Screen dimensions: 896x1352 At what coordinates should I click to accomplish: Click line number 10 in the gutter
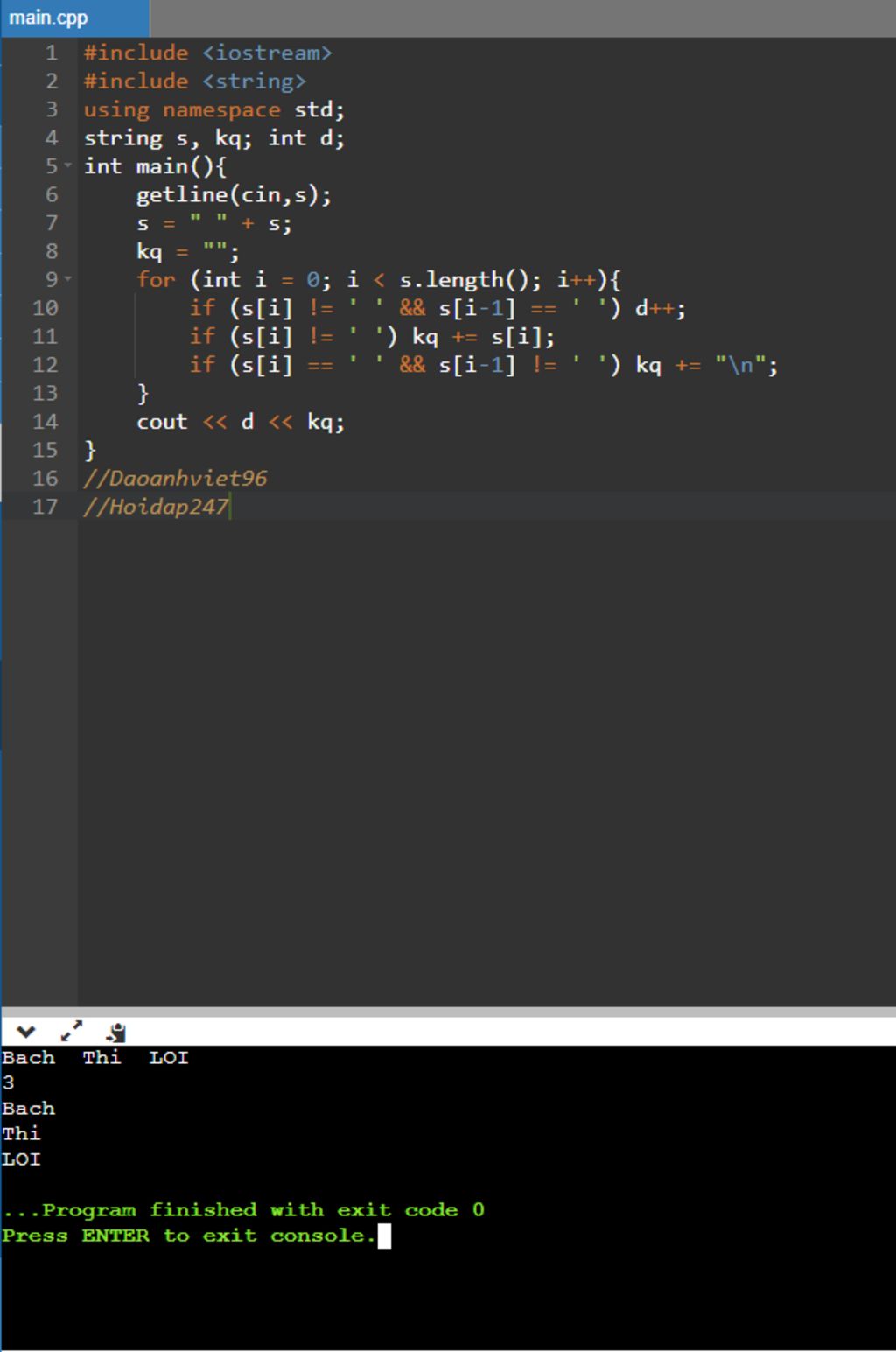tap(45, 308)
